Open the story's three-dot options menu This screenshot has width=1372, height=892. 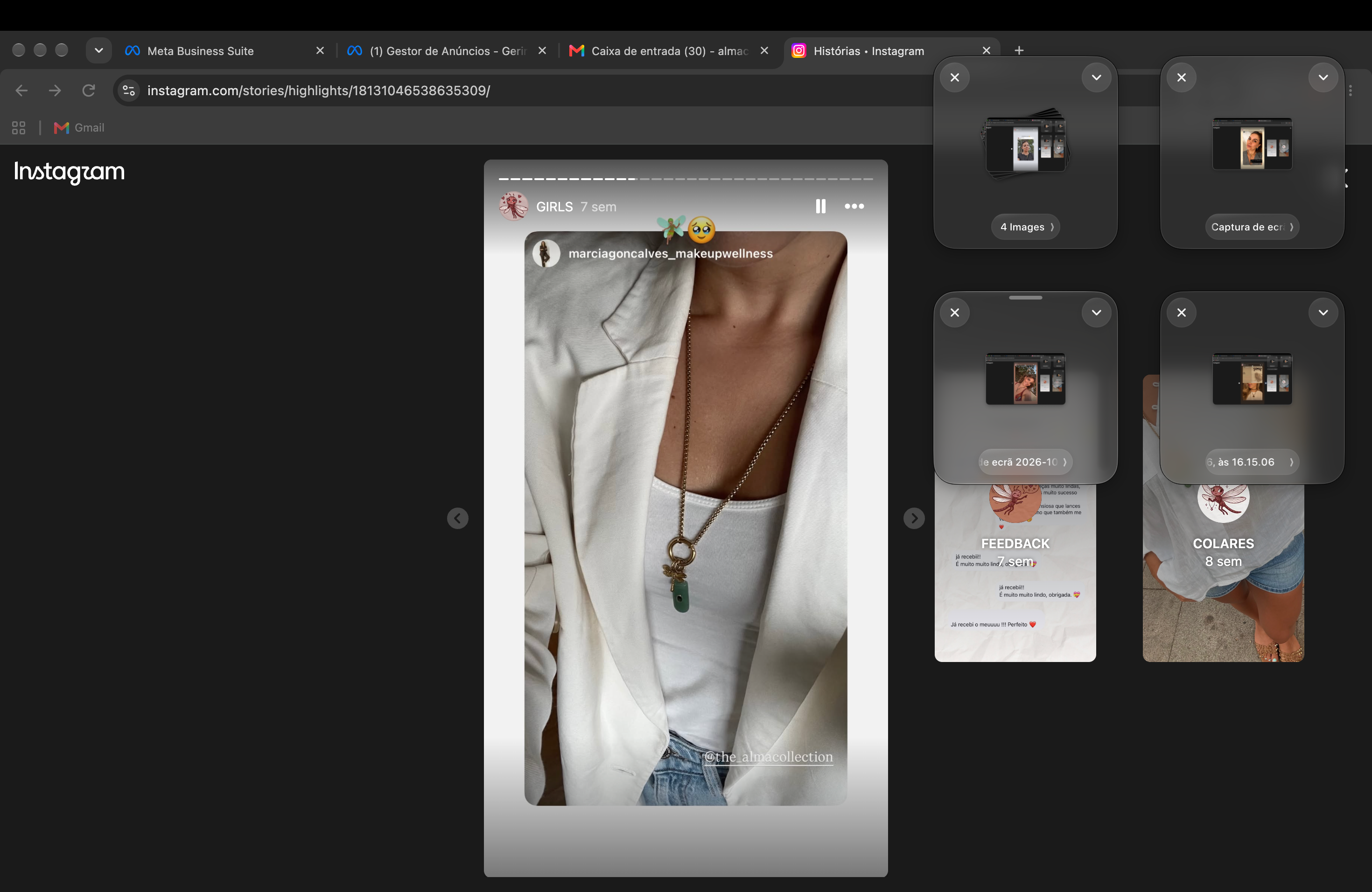pyautogui.click(x=854, y=206)
